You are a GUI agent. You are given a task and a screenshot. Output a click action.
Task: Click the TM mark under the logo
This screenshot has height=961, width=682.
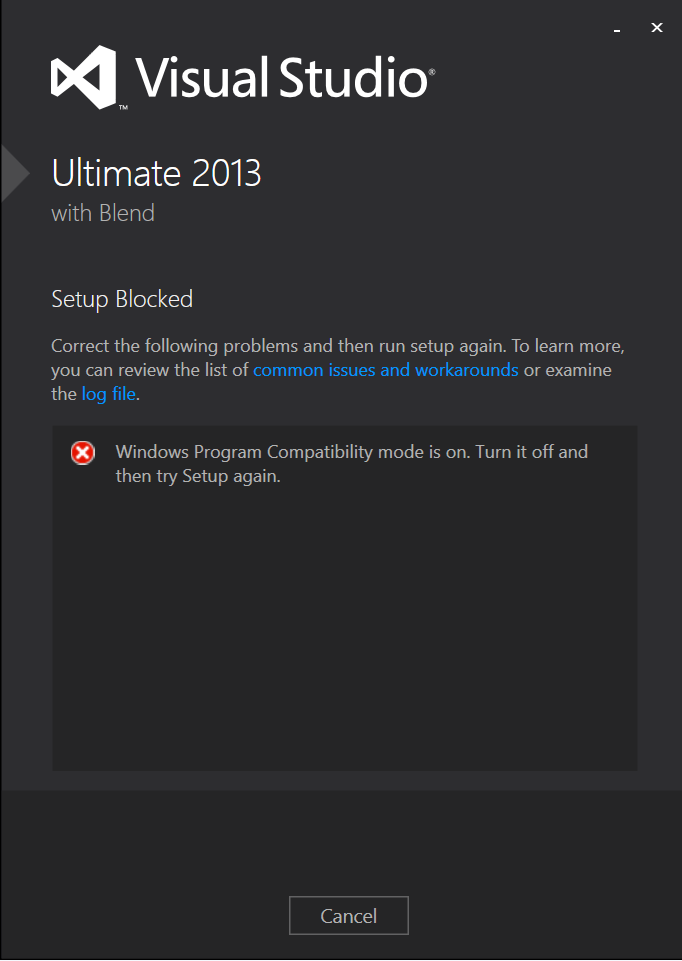(x=123, y=107)
